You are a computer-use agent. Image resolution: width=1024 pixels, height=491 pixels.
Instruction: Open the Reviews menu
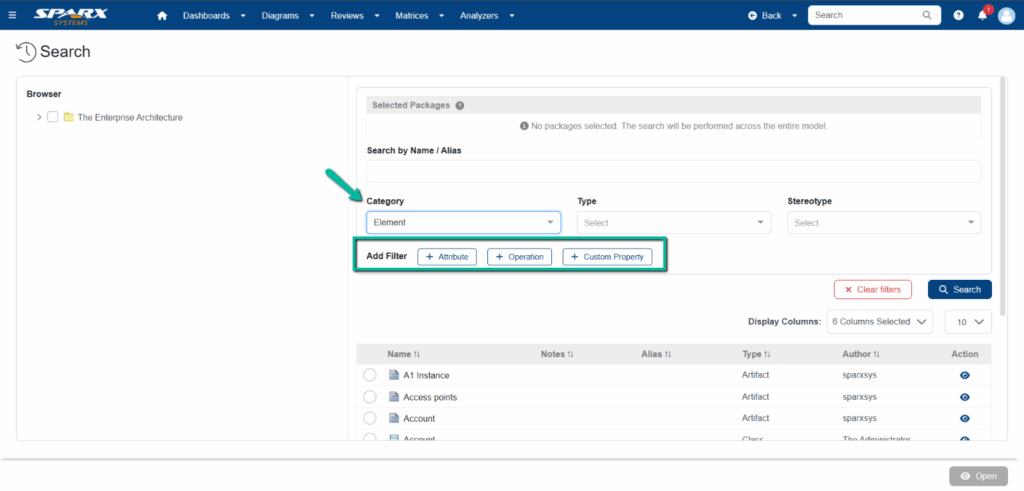355,16
